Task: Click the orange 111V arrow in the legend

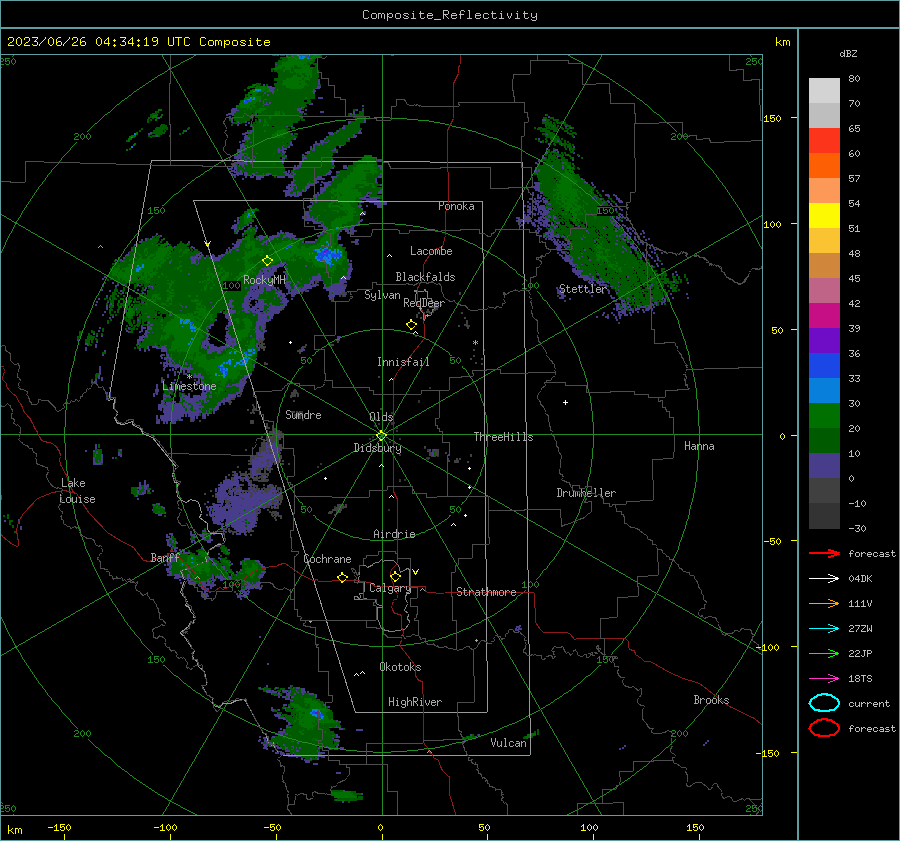Action: click(824, 603)
